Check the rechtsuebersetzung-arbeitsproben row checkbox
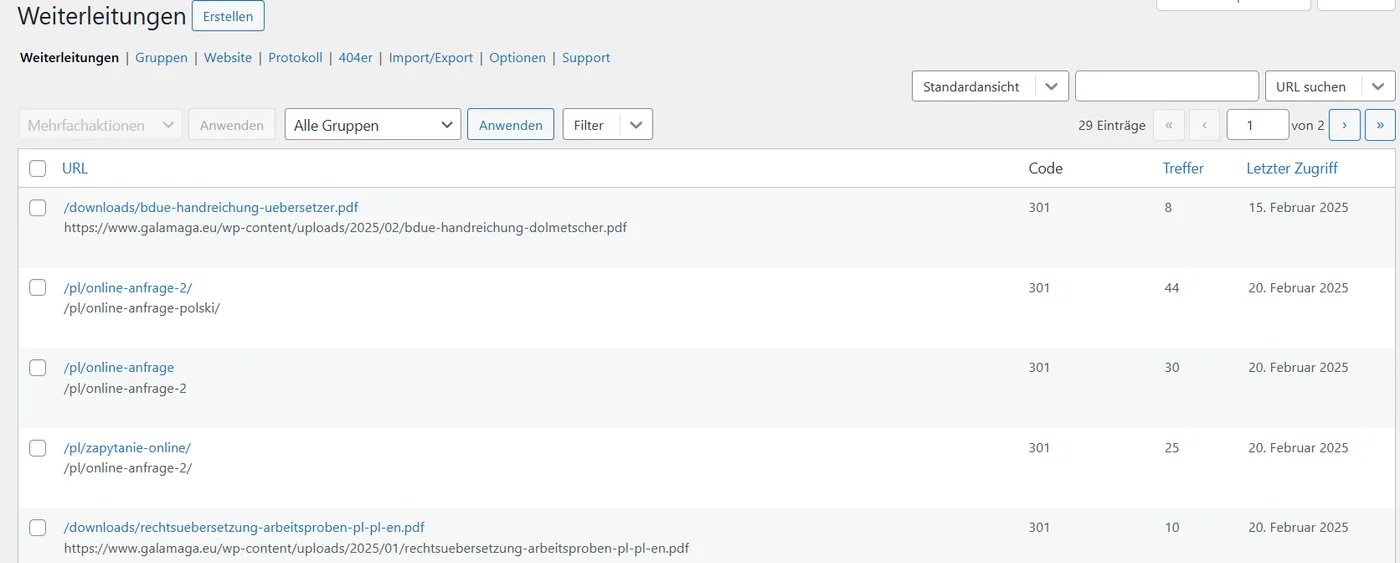 38,528
